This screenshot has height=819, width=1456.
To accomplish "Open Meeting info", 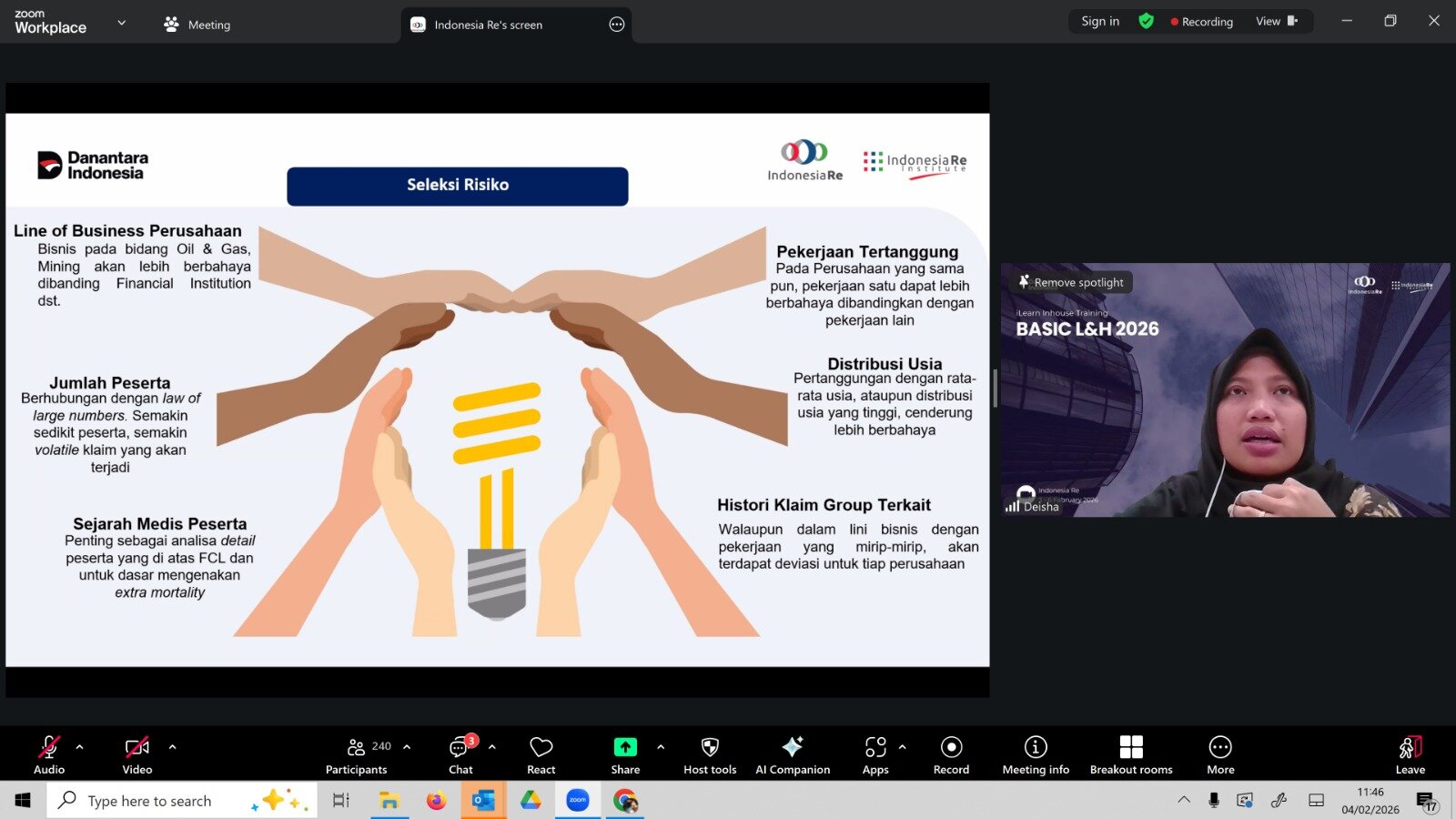I will point(1036,755).
